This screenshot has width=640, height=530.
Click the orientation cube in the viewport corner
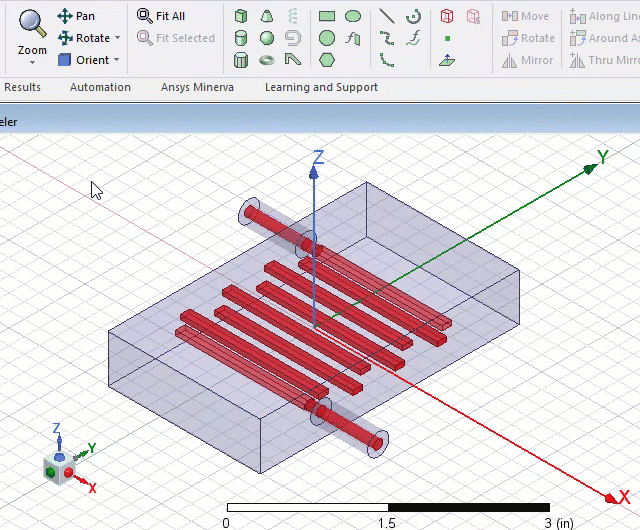tap(58, 468)
